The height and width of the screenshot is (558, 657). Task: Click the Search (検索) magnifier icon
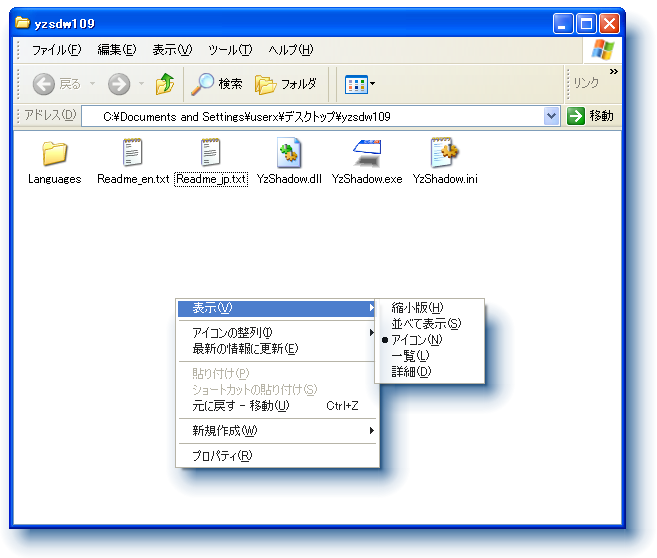[x=202, y=84]
